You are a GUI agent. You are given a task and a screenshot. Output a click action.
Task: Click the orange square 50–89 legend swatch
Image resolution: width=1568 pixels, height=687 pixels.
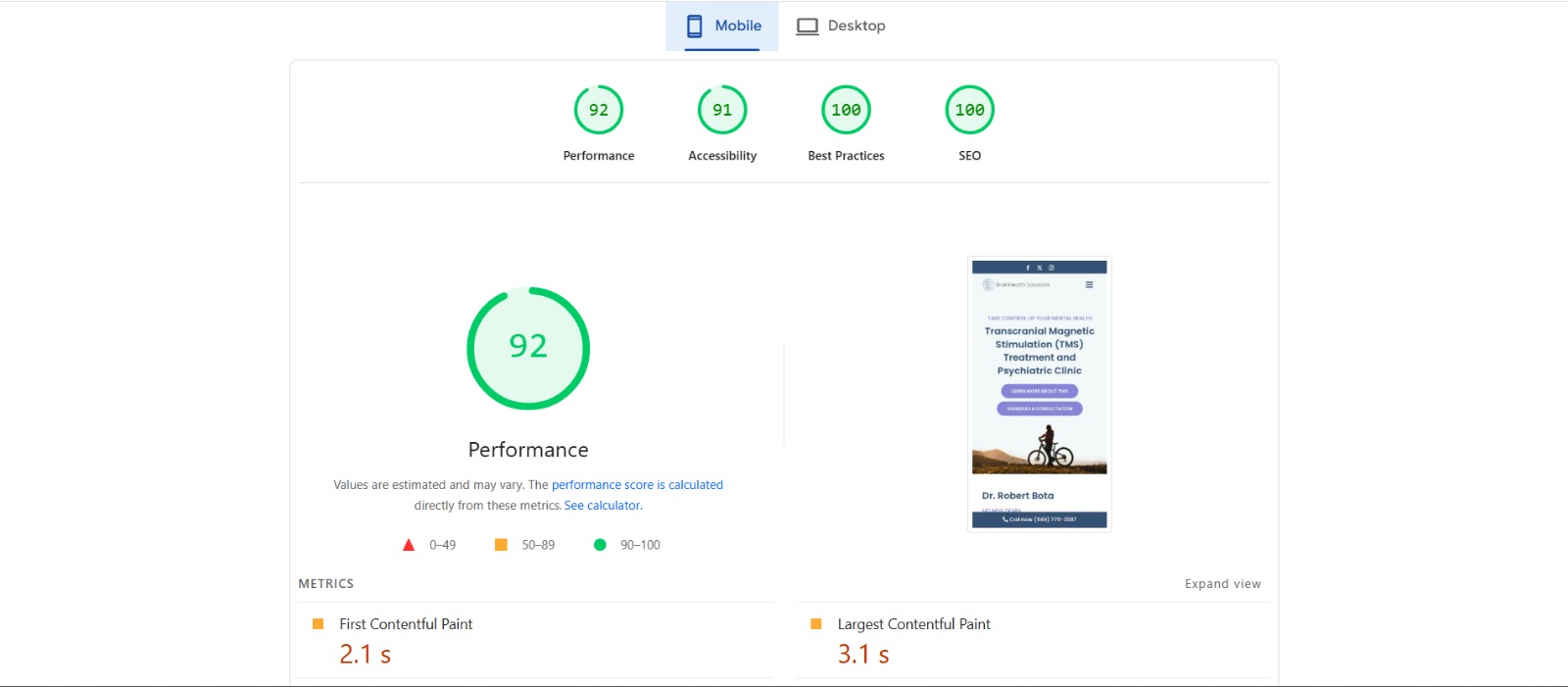(x=501, y=545)
